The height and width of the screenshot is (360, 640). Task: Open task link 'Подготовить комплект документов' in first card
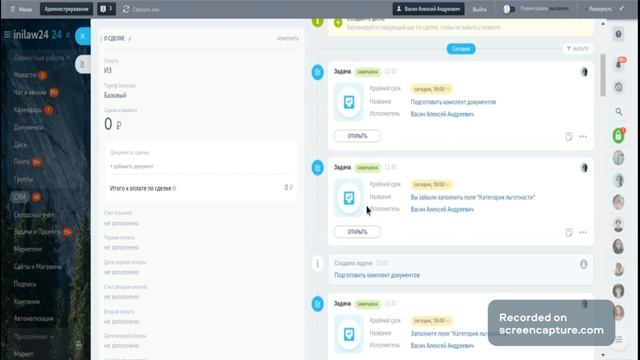[453, 102]
